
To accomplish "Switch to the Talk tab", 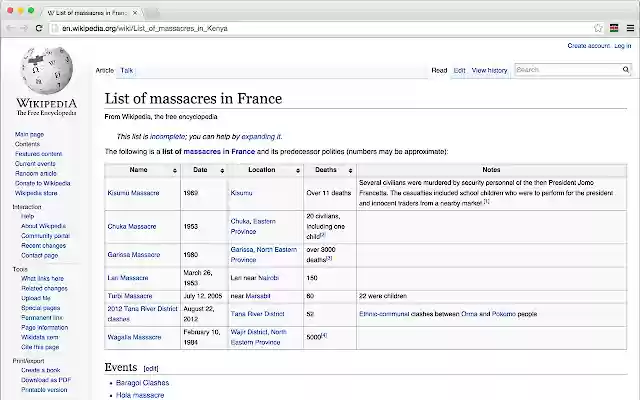I will pos(127,70).
